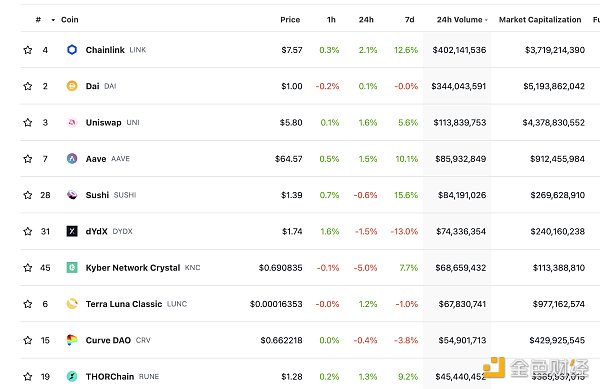Screen dimensions: 600x389
Task: Toggle the favorite star for Terra Luna Classic
Action: pyautogui.click(x=28, y=304)
